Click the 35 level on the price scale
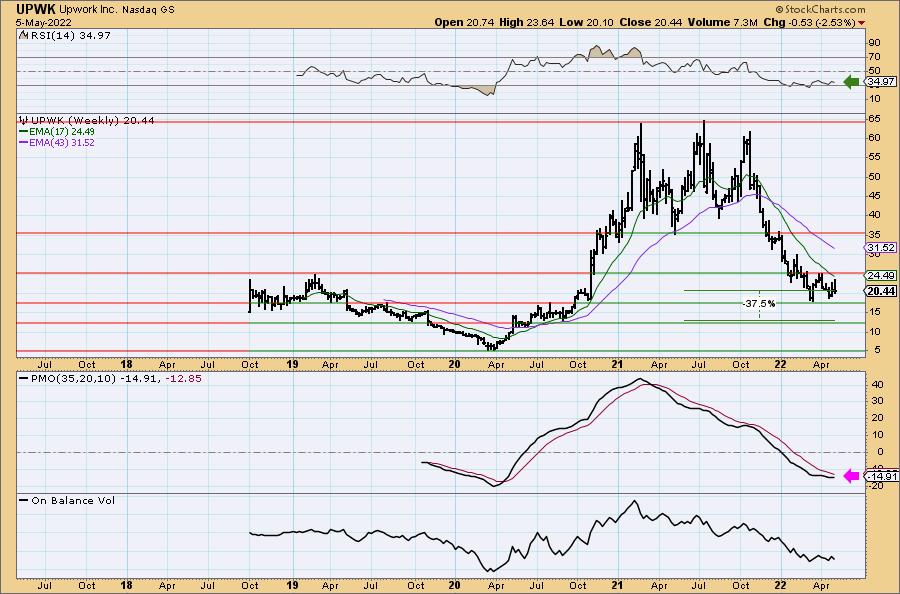 click(x=874, y=235)
